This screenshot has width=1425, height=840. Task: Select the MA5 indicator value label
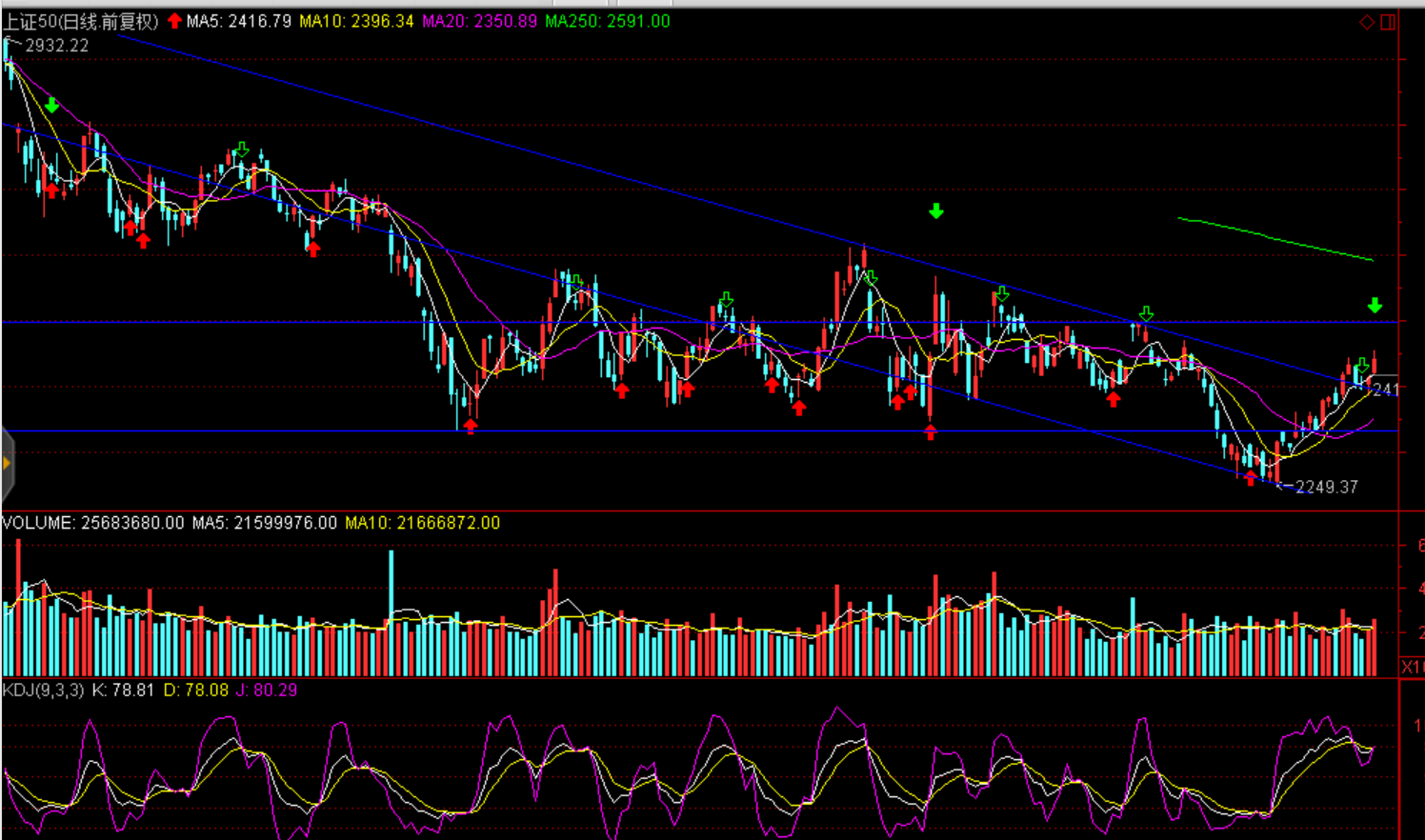[239, 21]
